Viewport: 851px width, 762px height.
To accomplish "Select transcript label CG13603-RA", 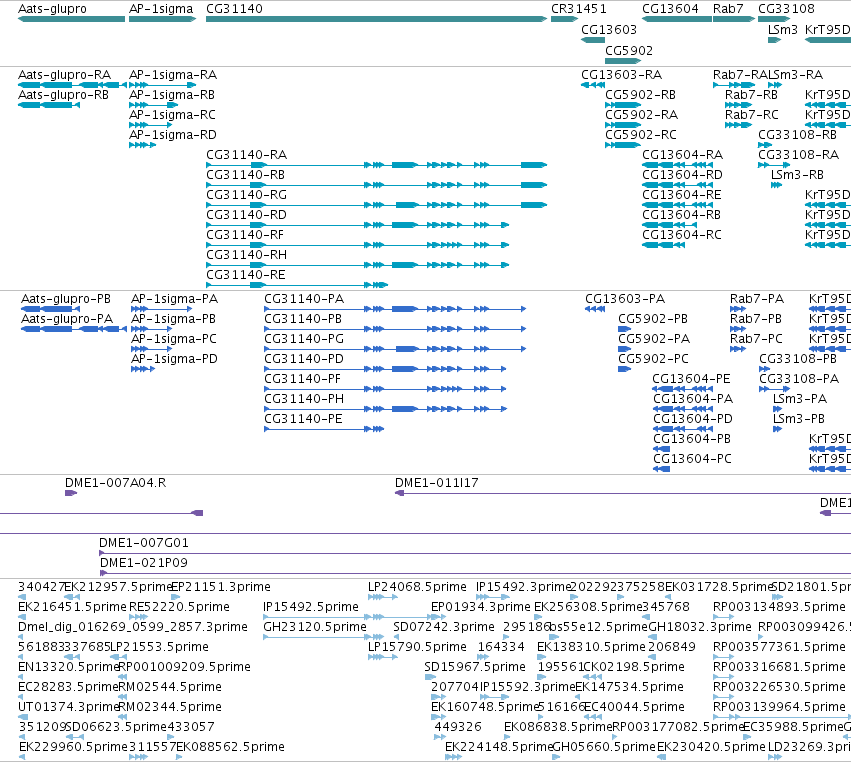I will point(621,75).
